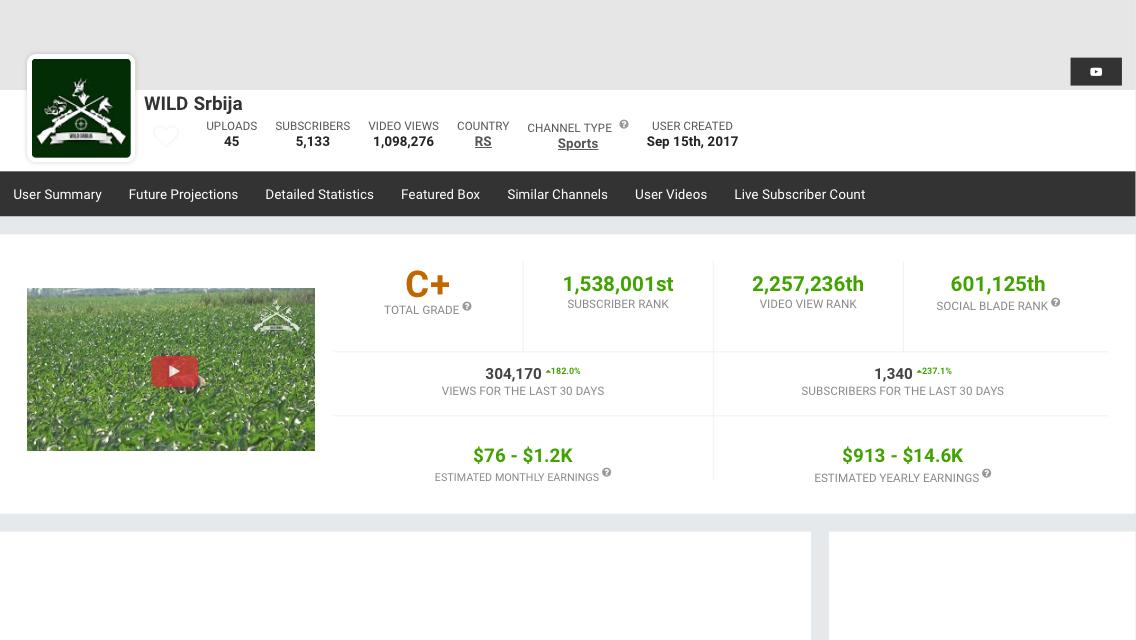1136x640 pixels.
Task: Open the Similar Channels tab
Action: coord(557,194)
